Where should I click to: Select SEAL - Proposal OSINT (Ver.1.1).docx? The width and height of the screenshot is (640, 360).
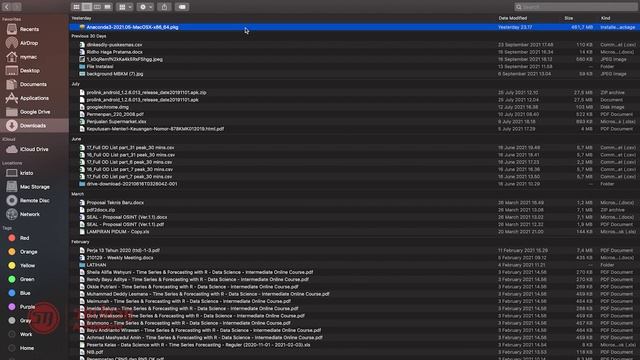click(354, 218)
